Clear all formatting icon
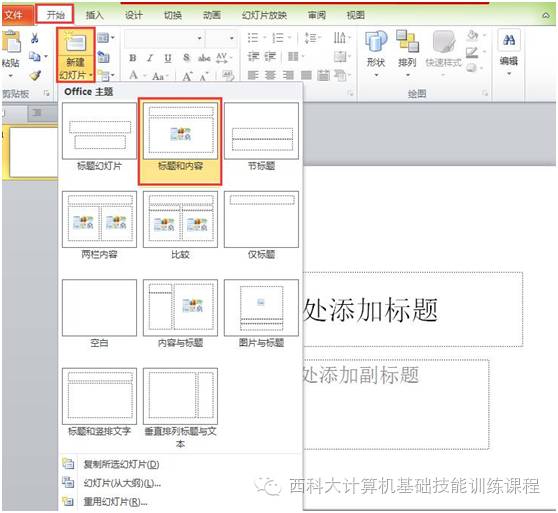Screen dimensions: 558x513 point(228,75)
